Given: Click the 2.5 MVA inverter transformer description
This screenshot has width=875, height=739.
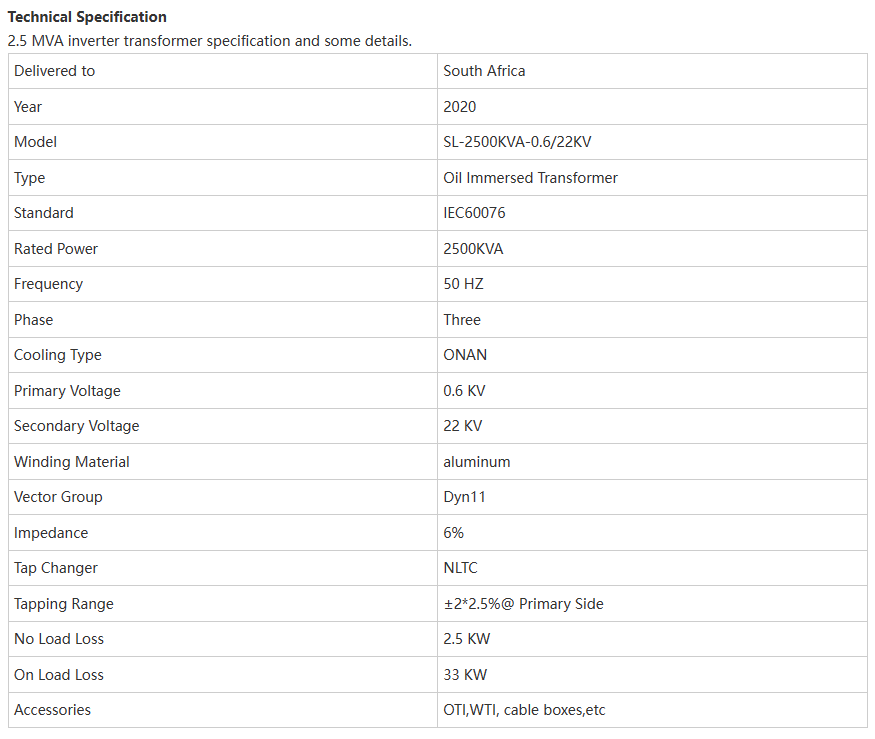Looking at the screenshot, I should 210,41.
